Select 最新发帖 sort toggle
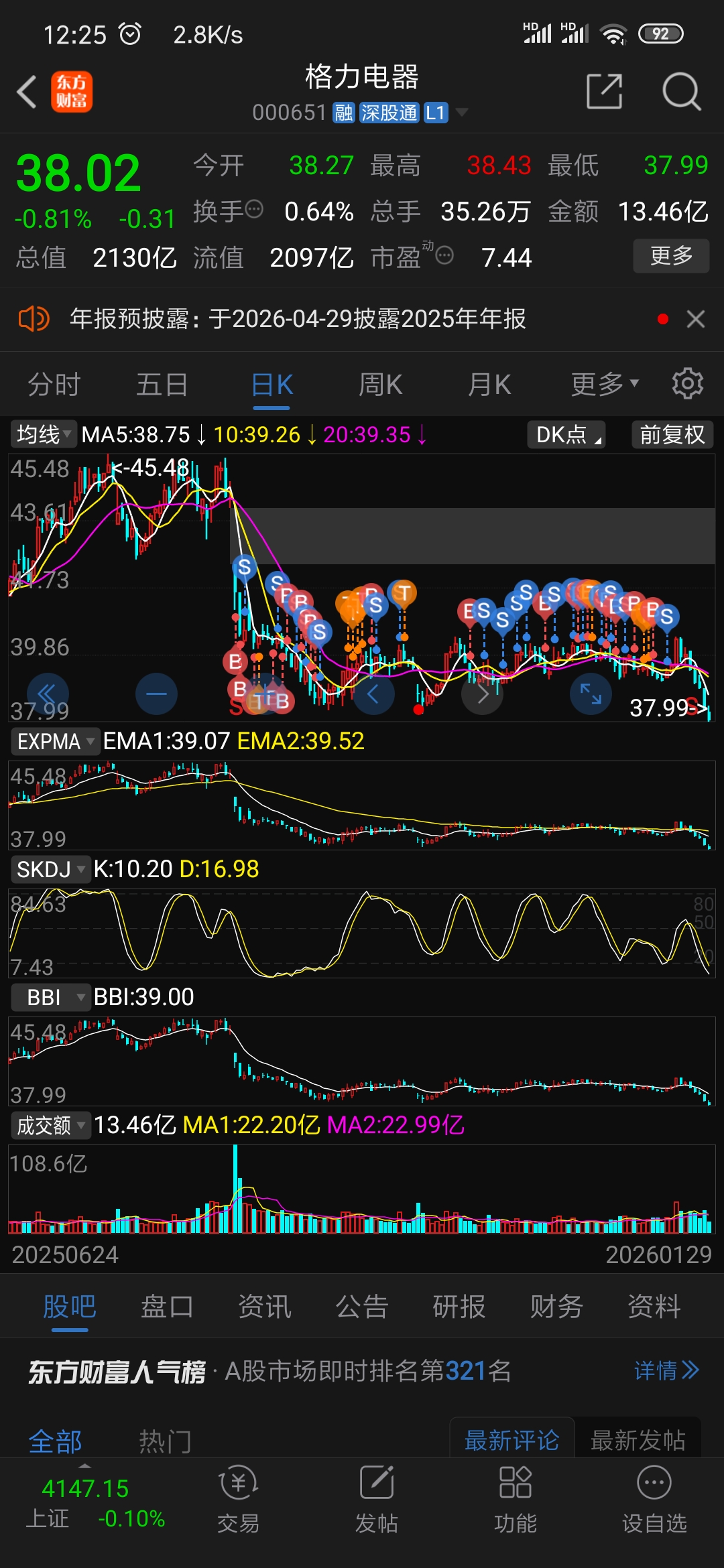This screenshot has height=1568, width=724. click(x=638, y=1439)
